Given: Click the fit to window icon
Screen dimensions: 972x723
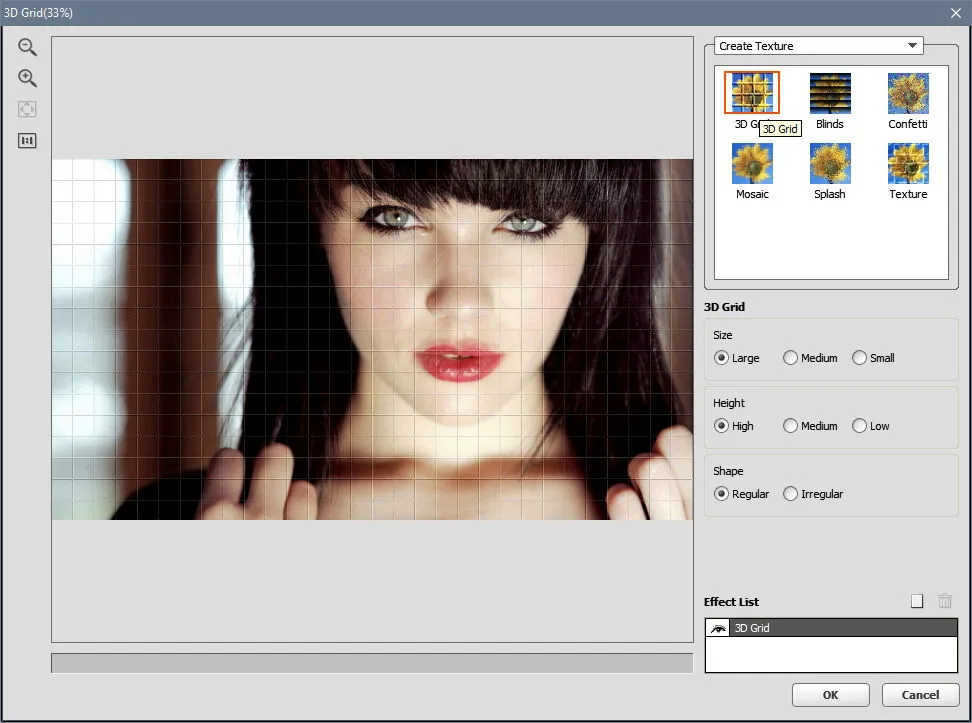Looking at the screenshot, I should point(27,109).
